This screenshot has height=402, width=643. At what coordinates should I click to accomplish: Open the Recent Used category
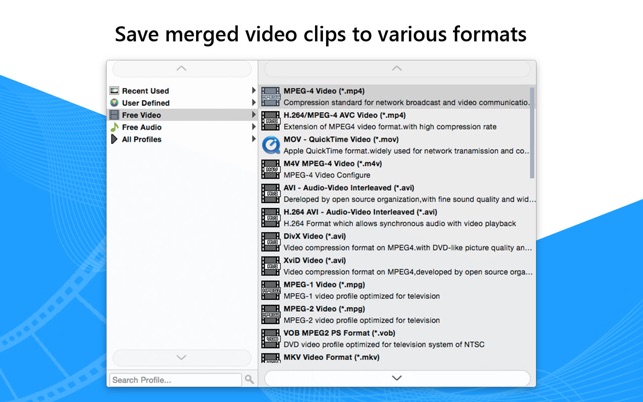click(x=182, y=91)
